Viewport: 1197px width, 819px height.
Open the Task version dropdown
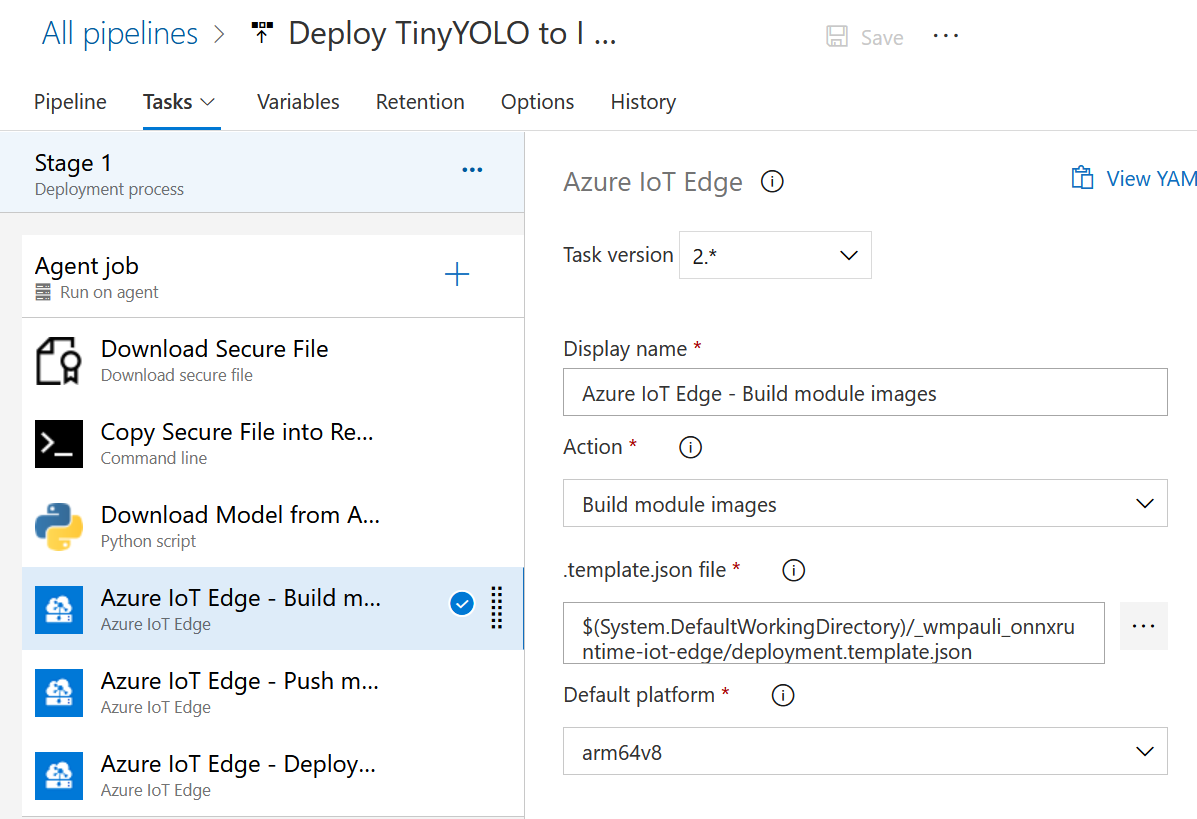[775, 255]
